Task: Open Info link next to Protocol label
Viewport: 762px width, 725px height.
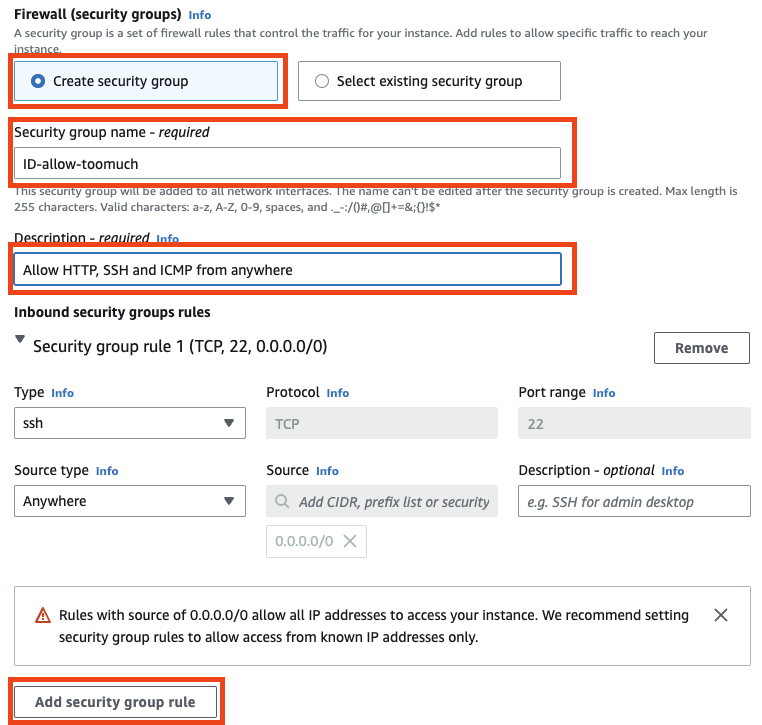Action: click(x=338, y=393)
